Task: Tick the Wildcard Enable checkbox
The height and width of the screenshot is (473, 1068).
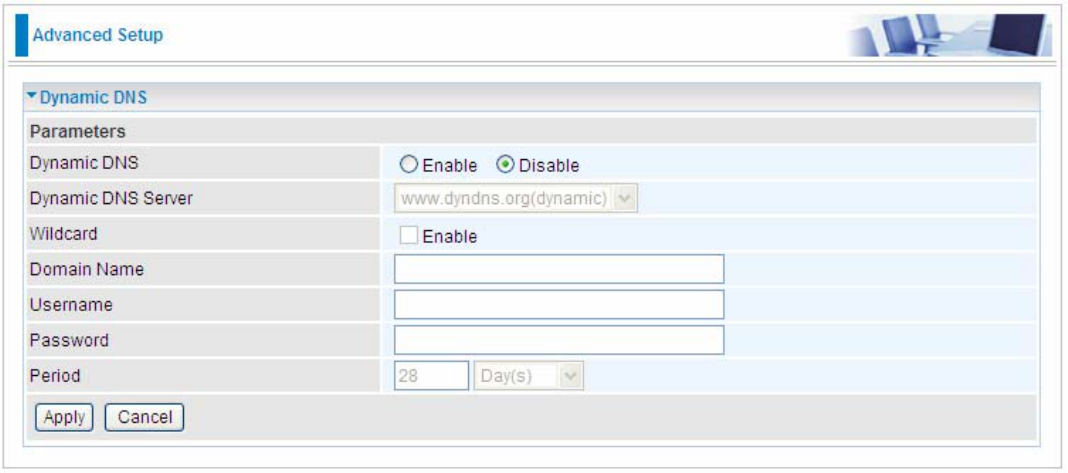Action: (409, 236)
